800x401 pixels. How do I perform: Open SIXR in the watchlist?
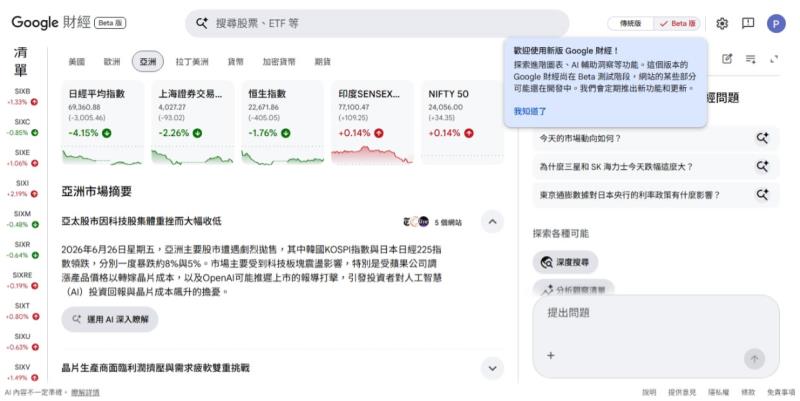[22, 249]
